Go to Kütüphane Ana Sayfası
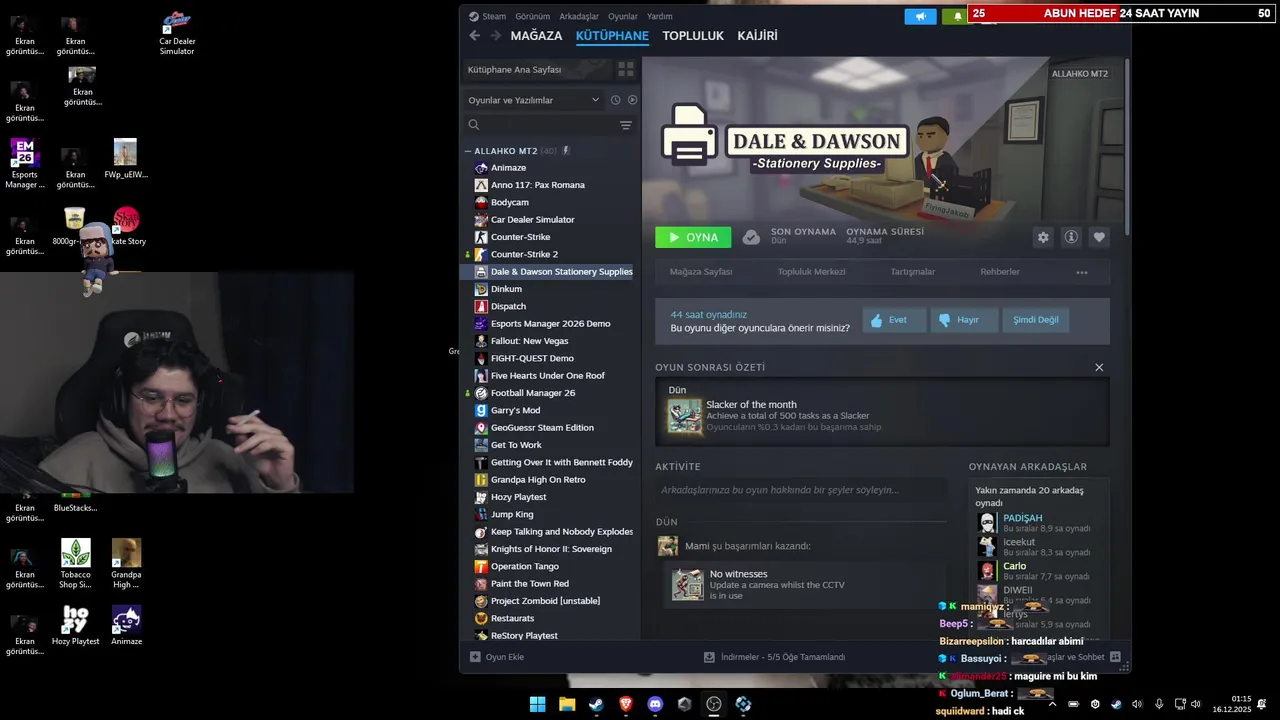 536,70
